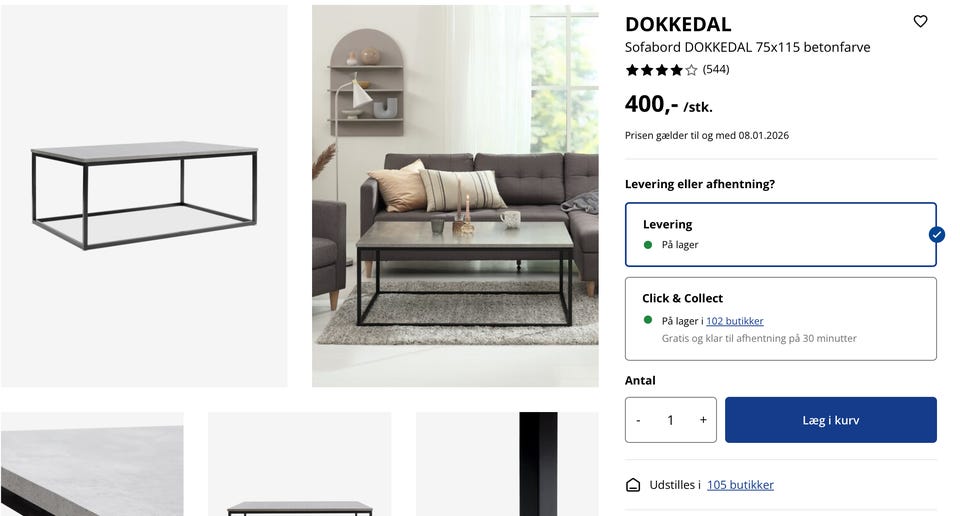Open the 102 butikker link
Viewport: 960px width, 516px height.
pyautogui.click(x=735, y=321)
